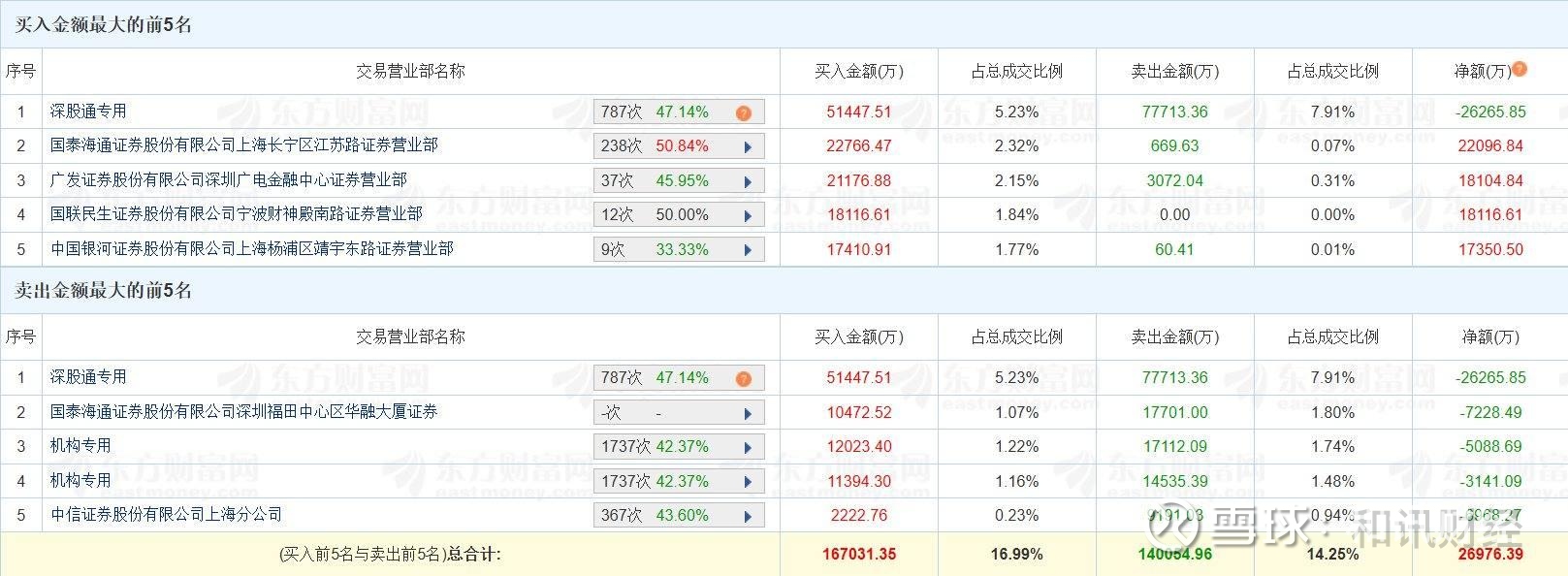The width and height of the screenshot is (1568, 576).
Task: Expand the blue arrow for 广发证券深圳广电金融中心营业部
Action: click(x=748, y=181)
